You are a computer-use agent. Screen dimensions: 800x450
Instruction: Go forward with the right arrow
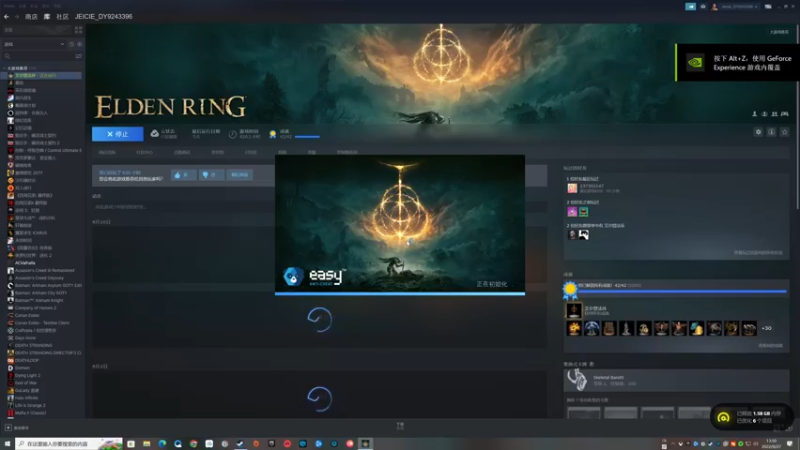coord(16,16)
